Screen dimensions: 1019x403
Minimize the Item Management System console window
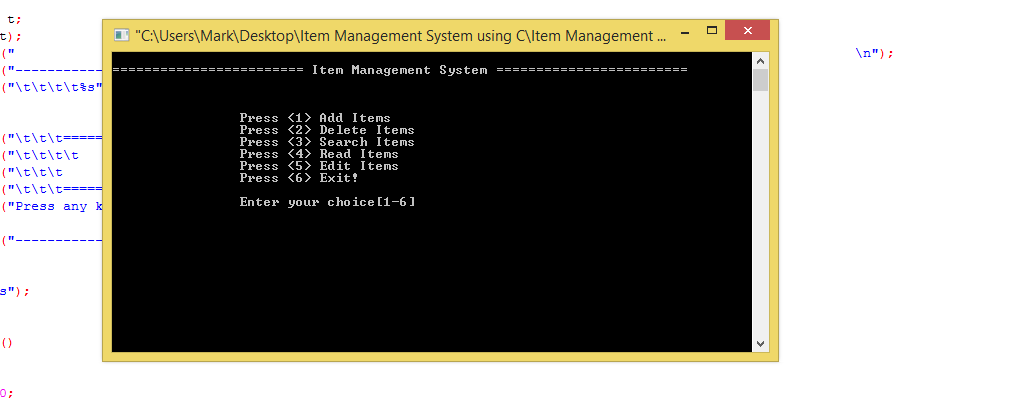click(x=685, y=31)
